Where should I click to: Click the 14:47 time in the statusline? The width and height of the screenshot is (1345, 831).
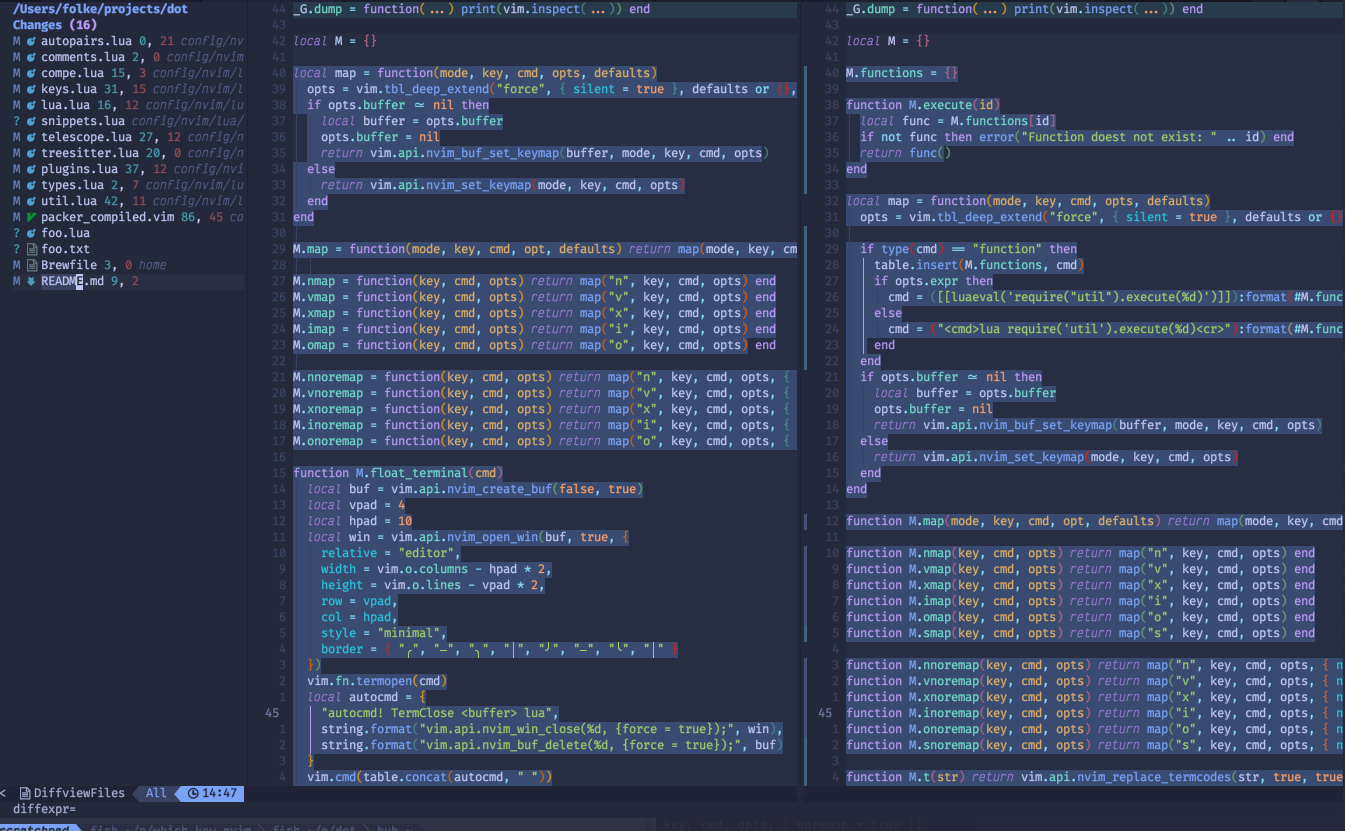coord(219,793)
